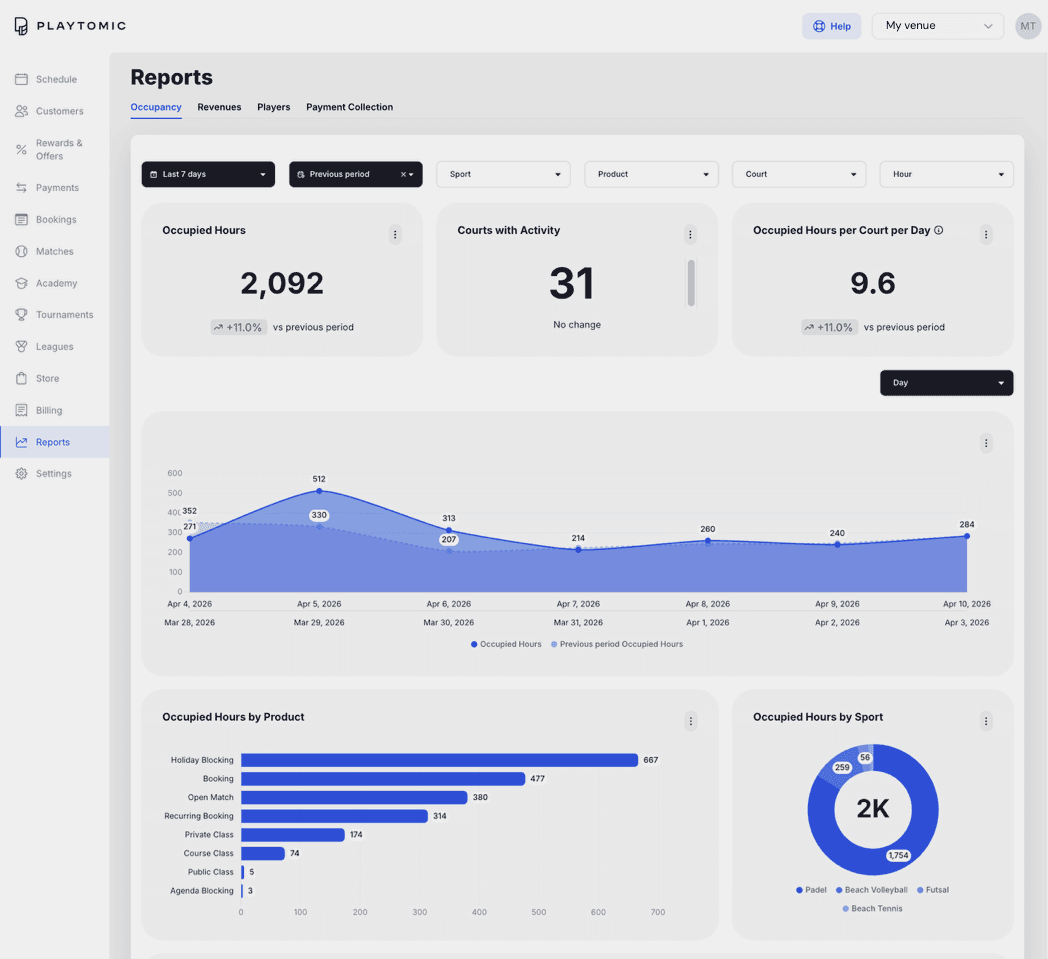1048x959 pixels.
Task: Click the Store shopping bag icon
Action: (x=21, y=378)
